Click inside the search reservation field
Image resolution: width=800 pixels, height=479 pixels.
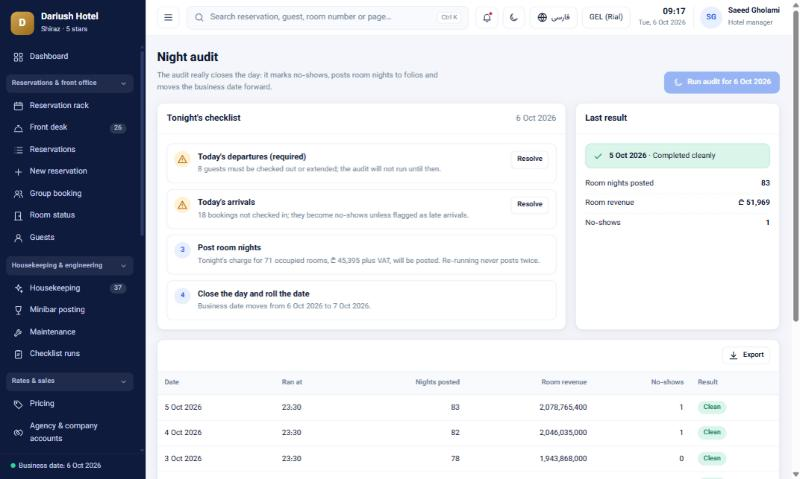[327, 17]
